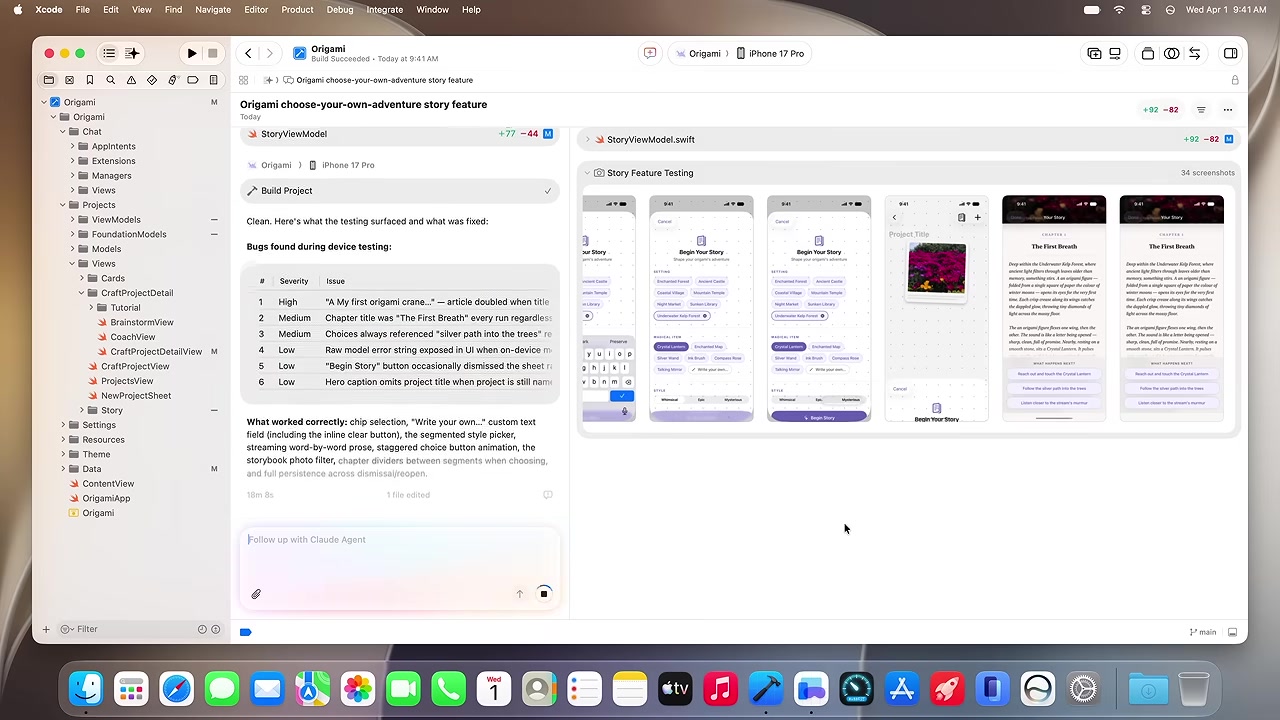1280x720 pixels.
Task: Run the Origami build with the play button
Action: (x=192, y=53)
